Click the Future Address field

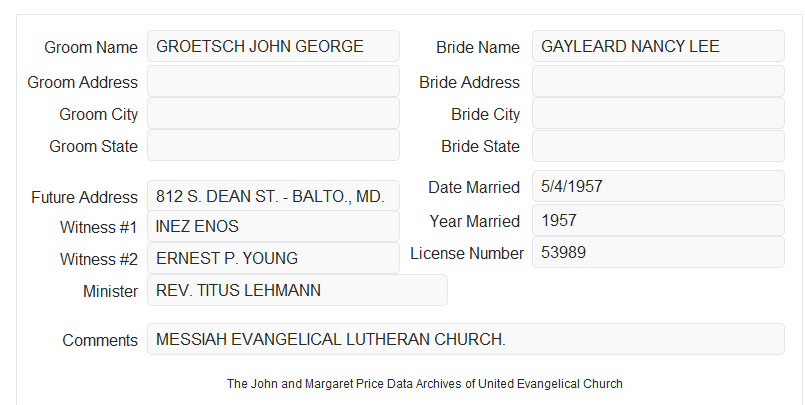click(273, 196)
